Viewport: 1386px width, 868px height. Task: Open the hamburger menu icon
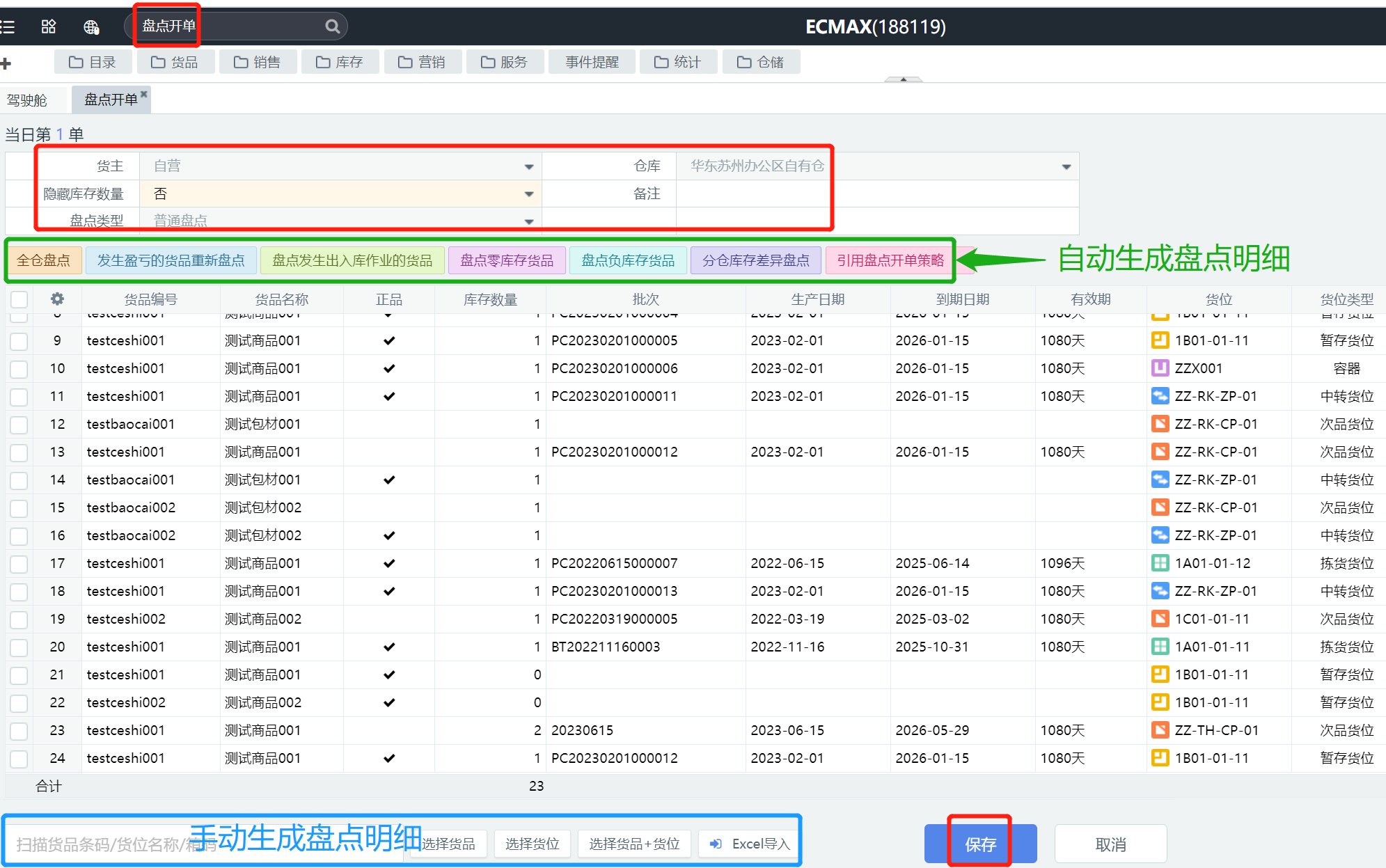point(8,27)
